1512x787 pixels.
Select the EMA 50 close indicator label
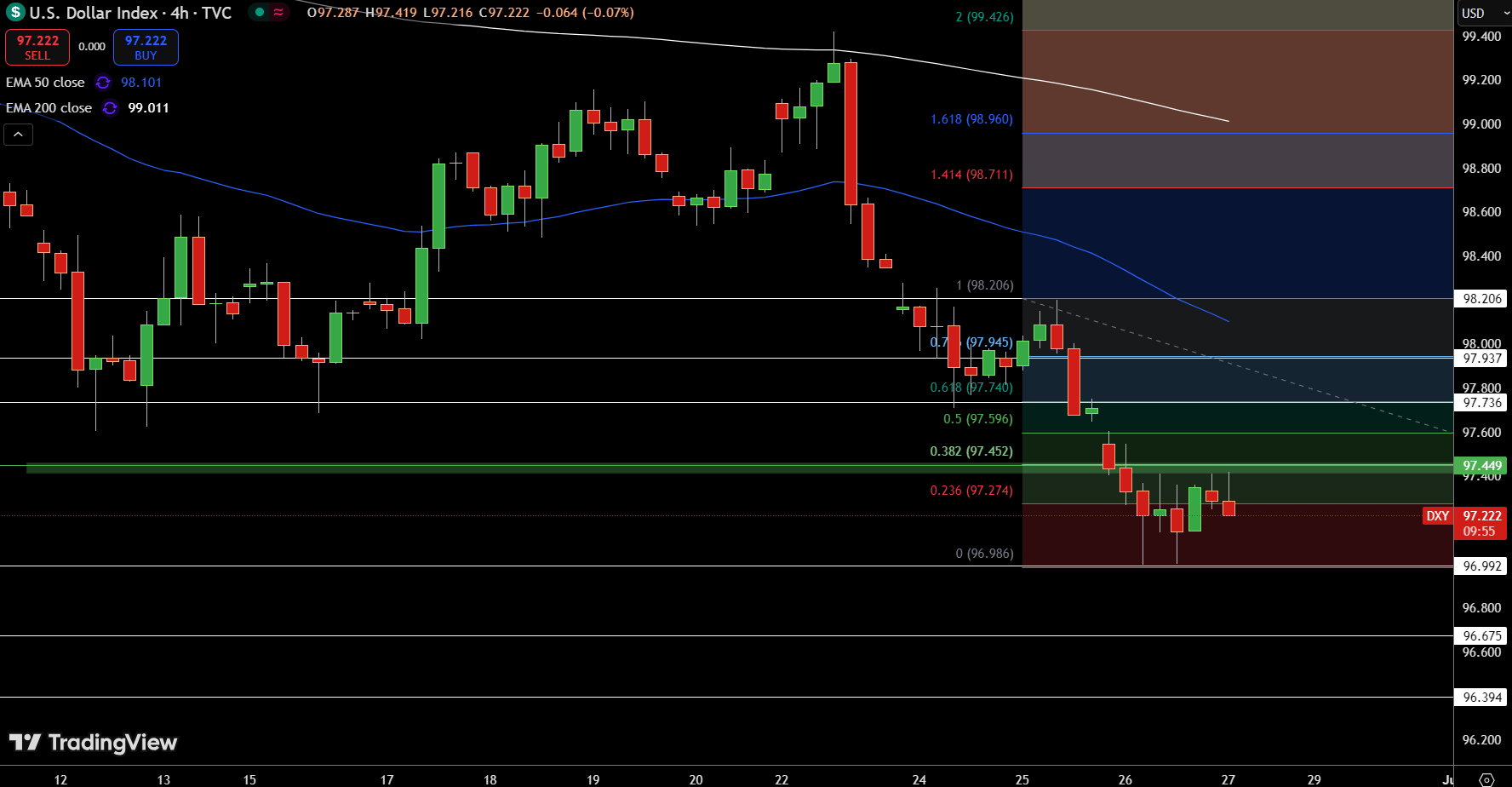coord(45,83)
